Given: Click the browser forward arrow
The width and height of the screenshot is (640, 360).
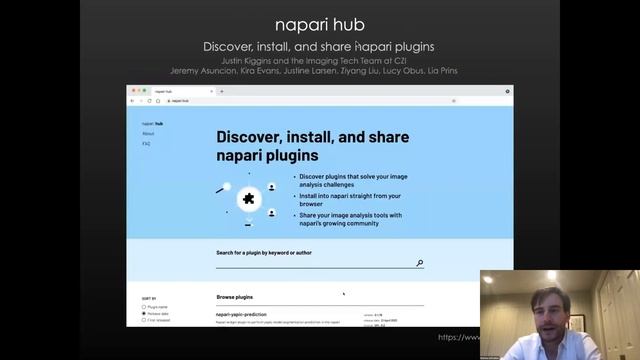Looking at the screenshot, I should [141, 101].
